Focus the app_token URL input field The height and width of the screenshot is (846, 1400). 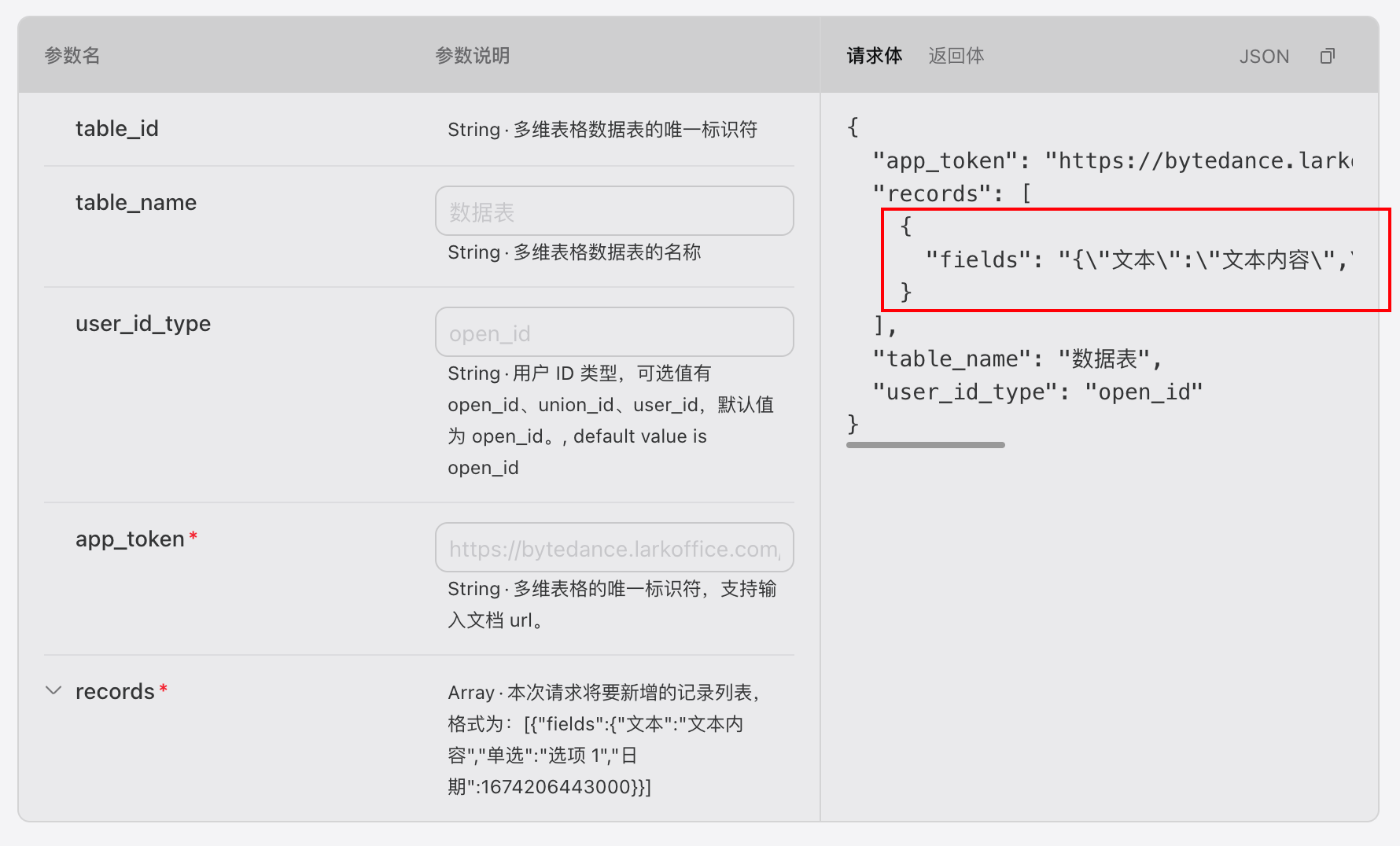614,547
